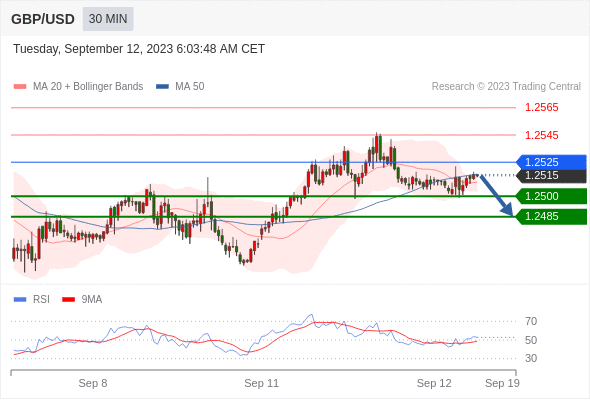Click the 1.2565 resistance level label
Screen dimensions: 590x400
(x=541, y=107)
